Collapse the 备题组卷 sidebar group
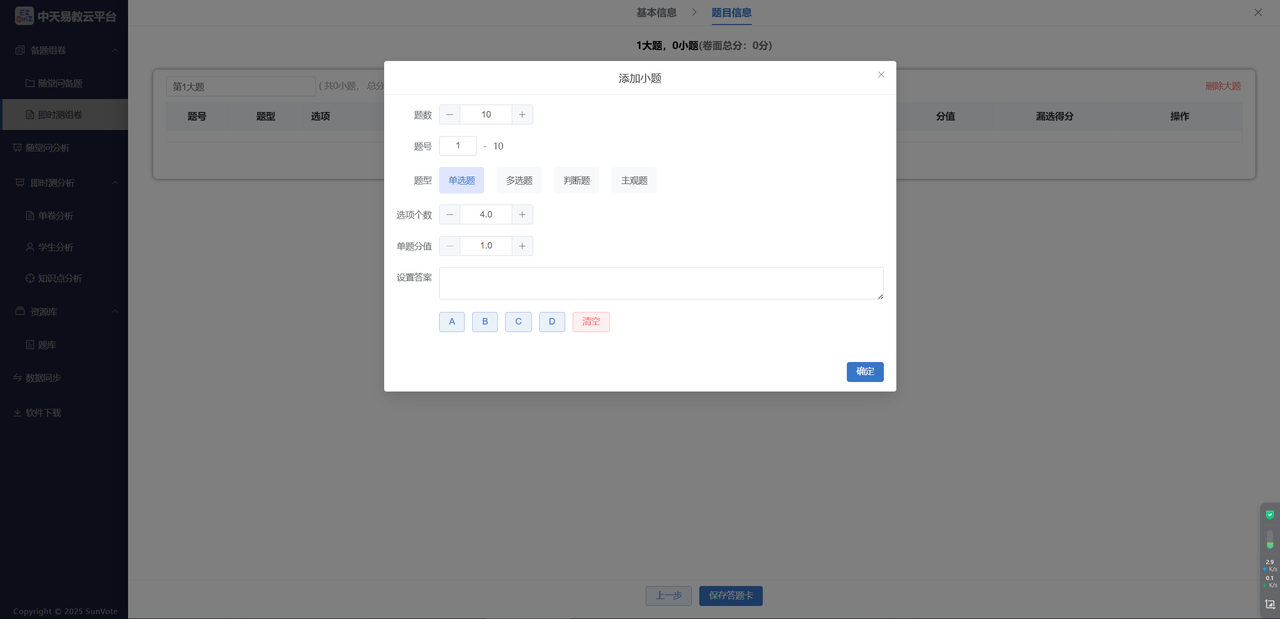1280x619 pixels. click(115, 50)
